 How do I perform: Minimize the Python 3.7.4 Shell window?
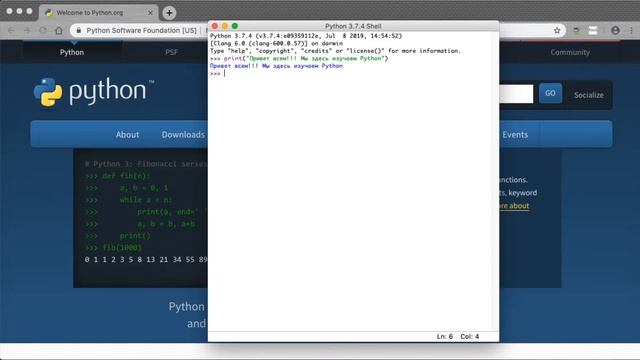224,26
